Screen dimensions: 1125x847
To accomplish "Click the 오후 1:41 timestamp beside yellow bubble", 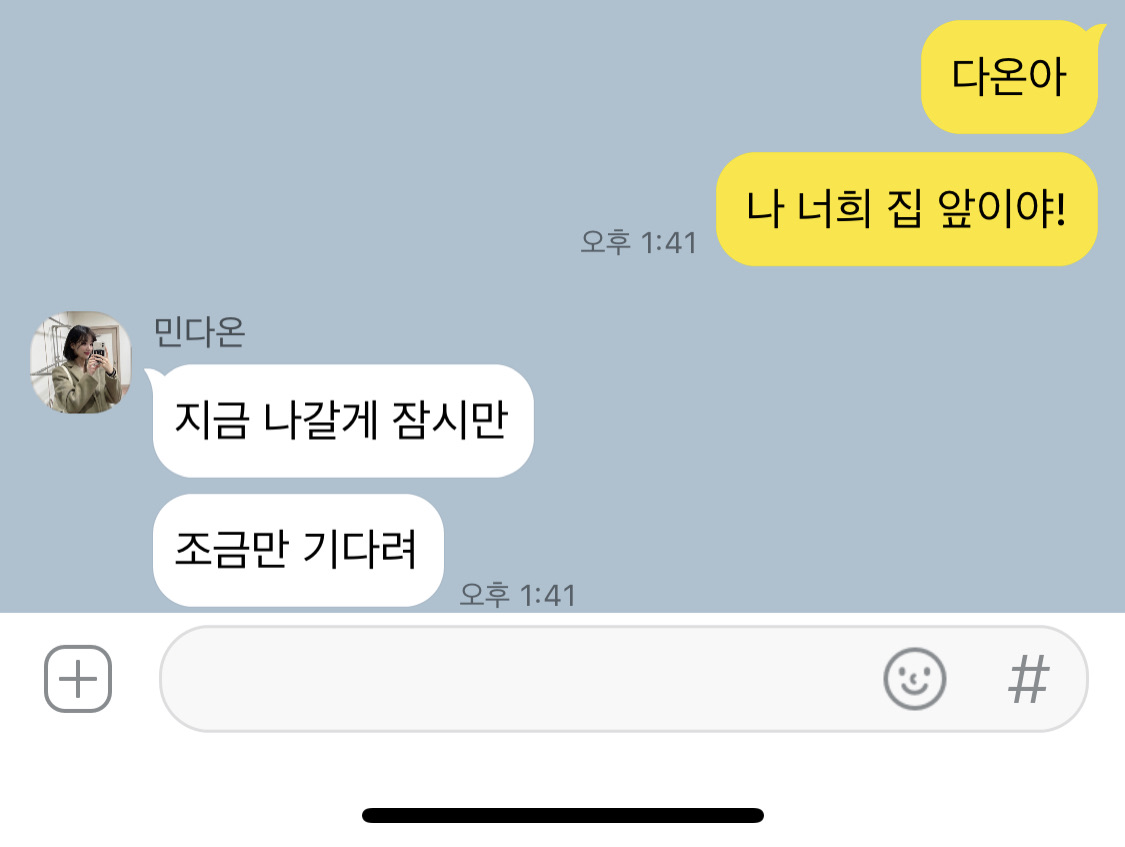I will pyautogui.click(x=639, y=242).
